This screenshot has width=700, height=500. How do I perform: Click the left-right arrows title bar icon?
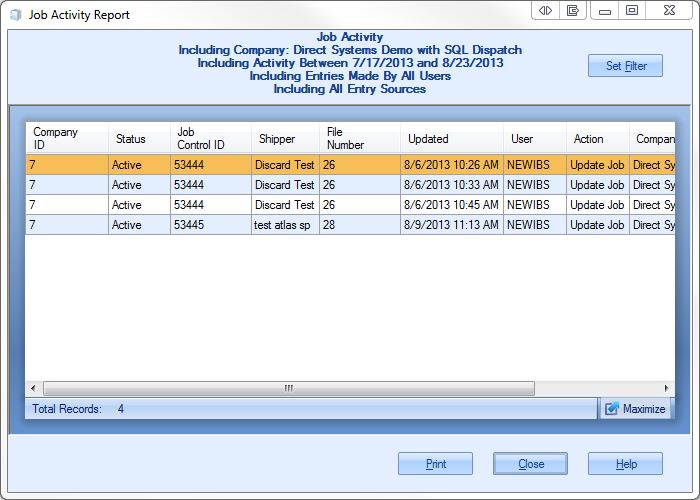(545, 11)
